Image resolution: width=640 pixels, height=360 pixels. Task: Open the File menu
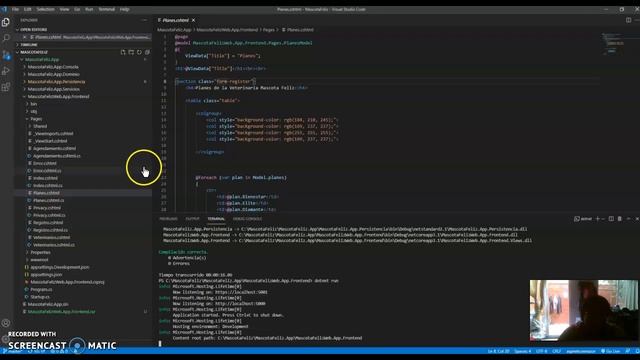15,9
